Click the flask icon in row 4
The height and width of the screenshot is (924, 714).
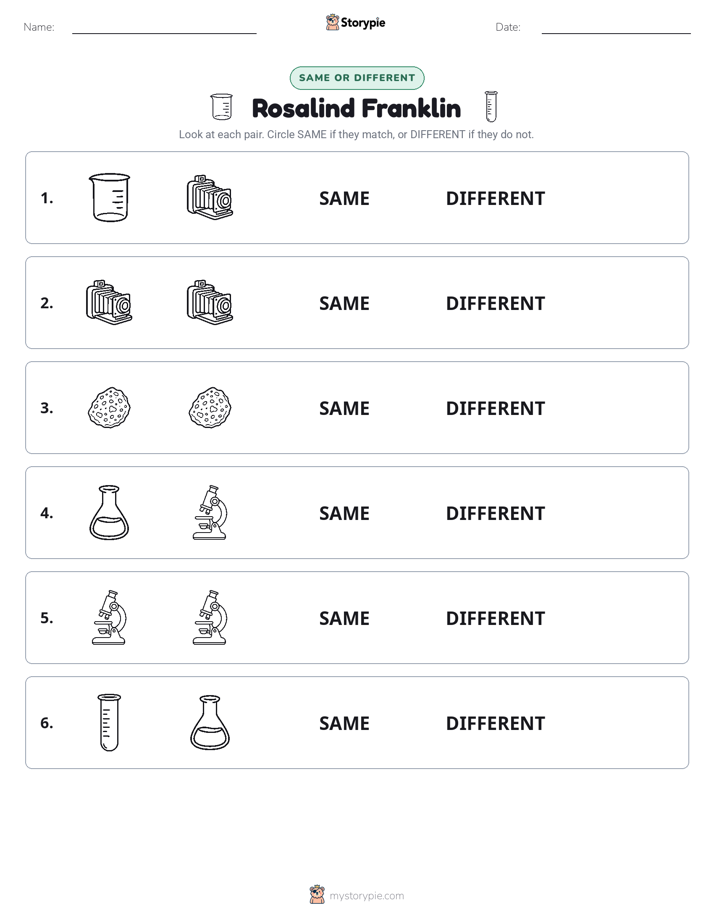click(x=109, y=513)
